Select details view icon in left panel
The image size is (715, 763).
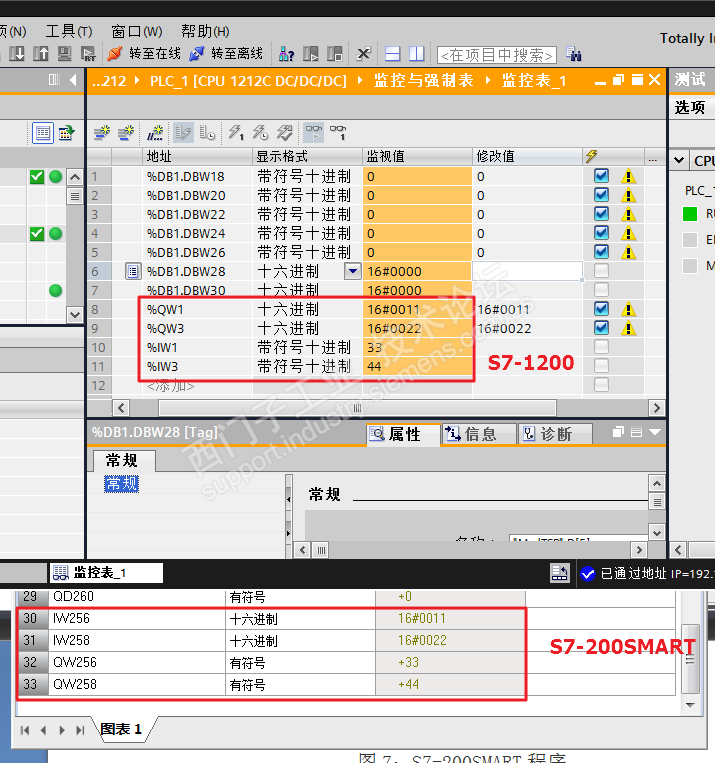pos(42,133)
